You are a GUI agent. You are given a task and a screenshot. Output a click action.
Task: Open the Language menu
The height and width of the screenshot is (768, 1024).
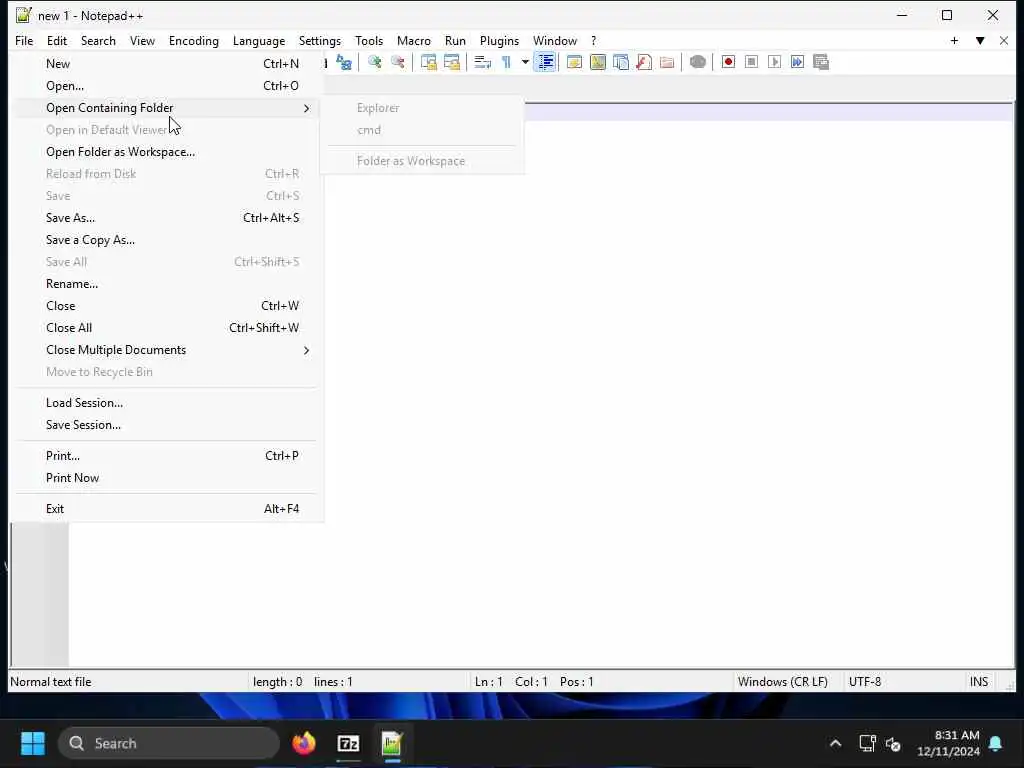[259, 40]
